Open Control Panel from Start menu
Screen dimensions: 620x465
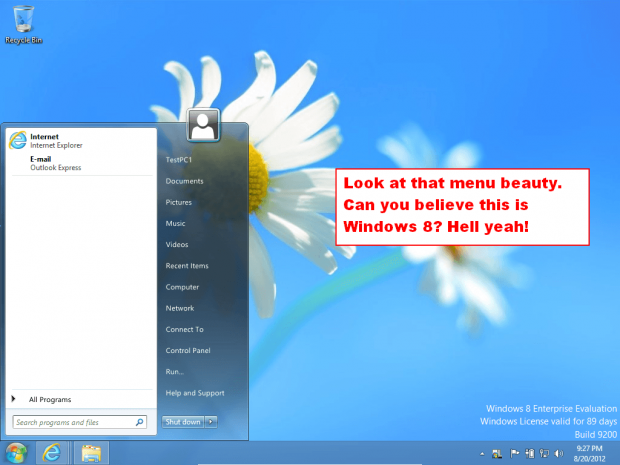click(188, 350)
